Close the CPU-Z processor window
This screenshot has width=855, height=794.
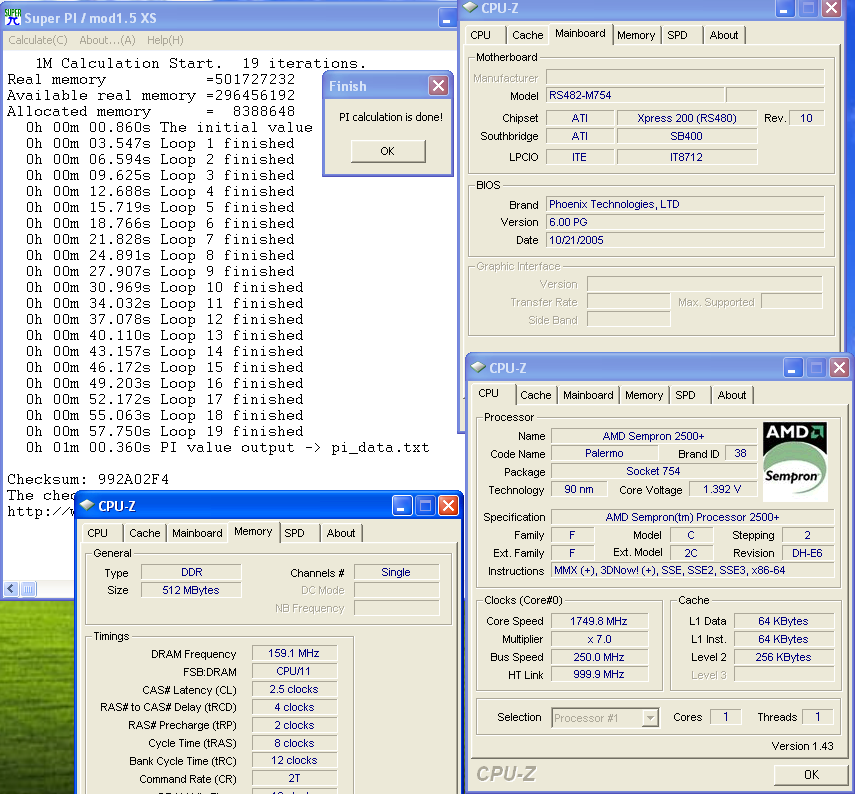(x=839, y=368)
